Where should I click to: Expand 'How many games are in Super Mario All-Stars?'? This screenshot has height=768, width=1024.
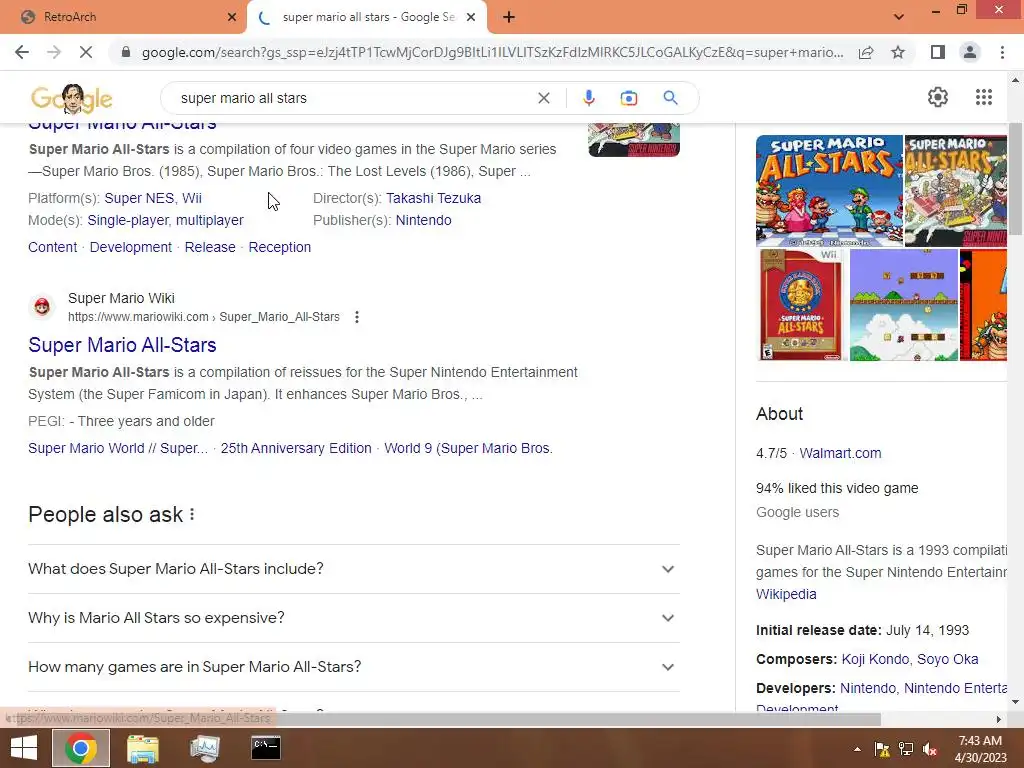(353, 667)
